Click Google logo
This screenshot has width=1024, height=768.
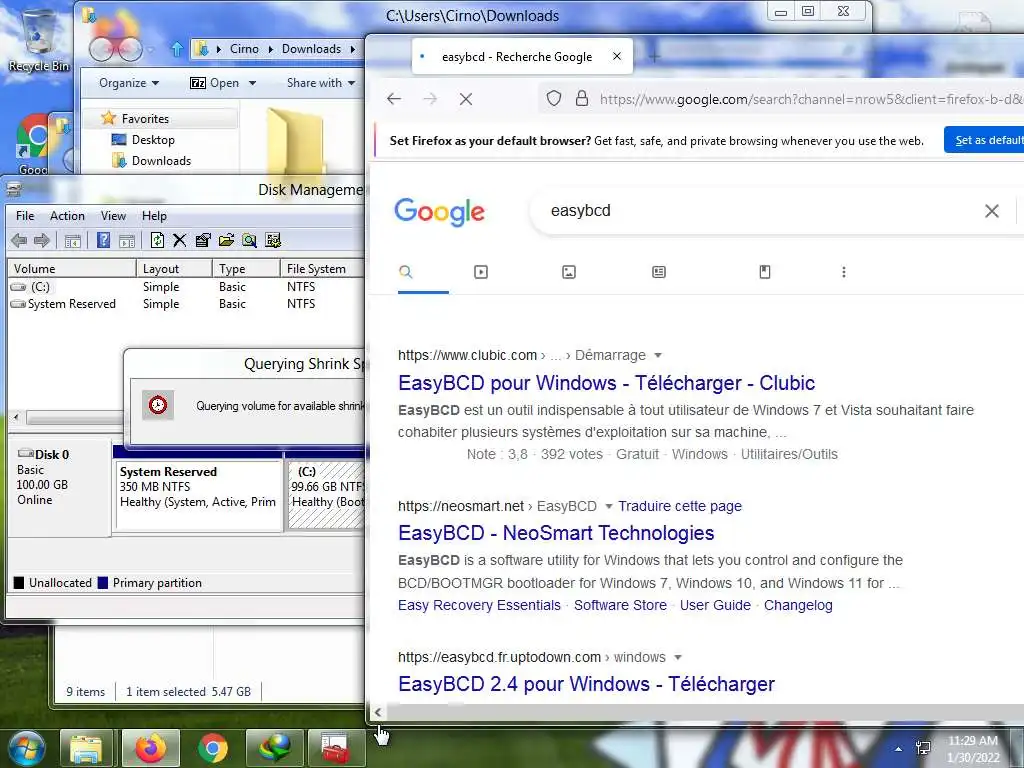pyautogui.click(x=440, y=212)
